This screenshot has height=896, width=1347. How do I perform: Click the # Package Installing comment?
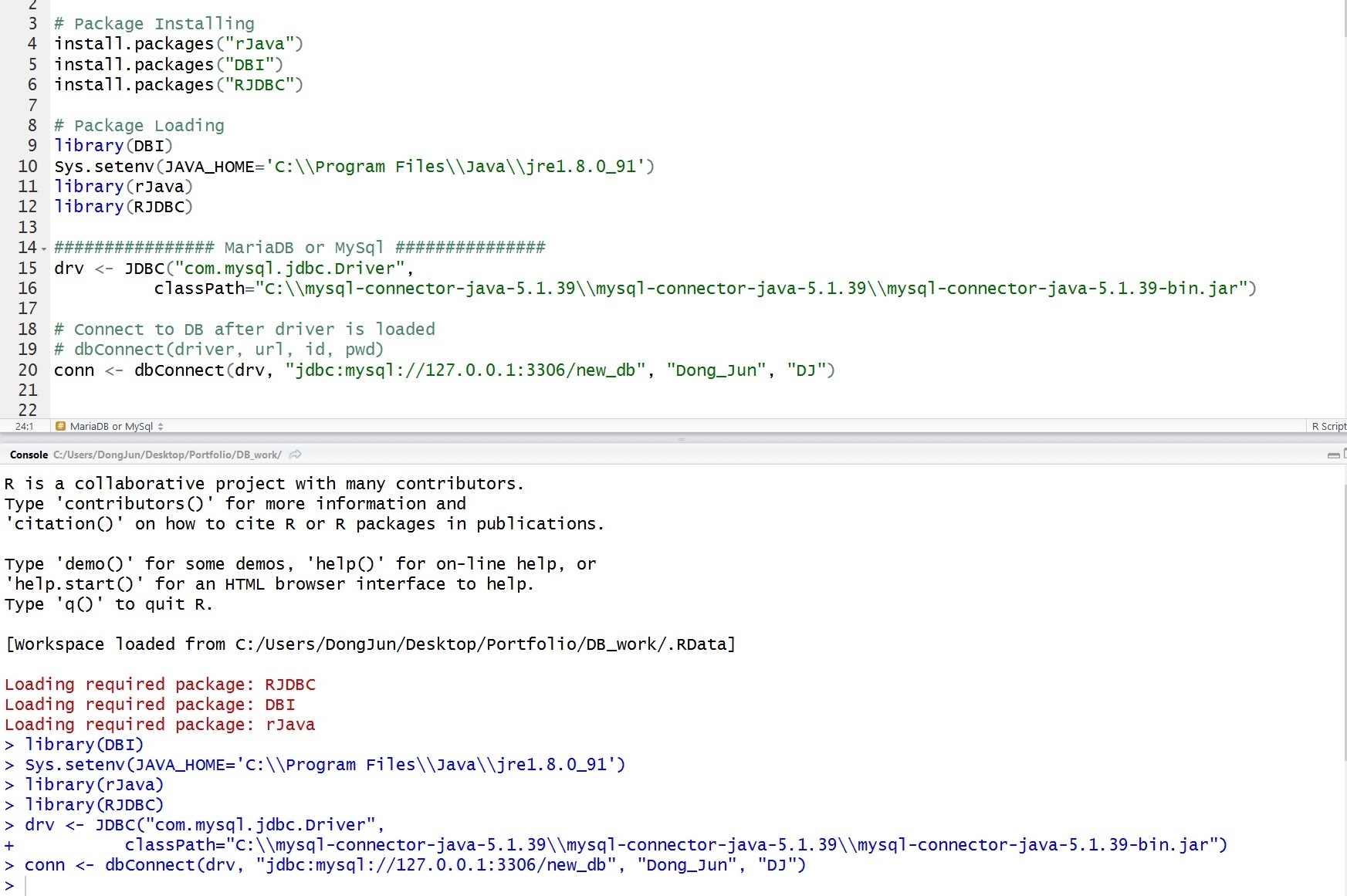154,24
